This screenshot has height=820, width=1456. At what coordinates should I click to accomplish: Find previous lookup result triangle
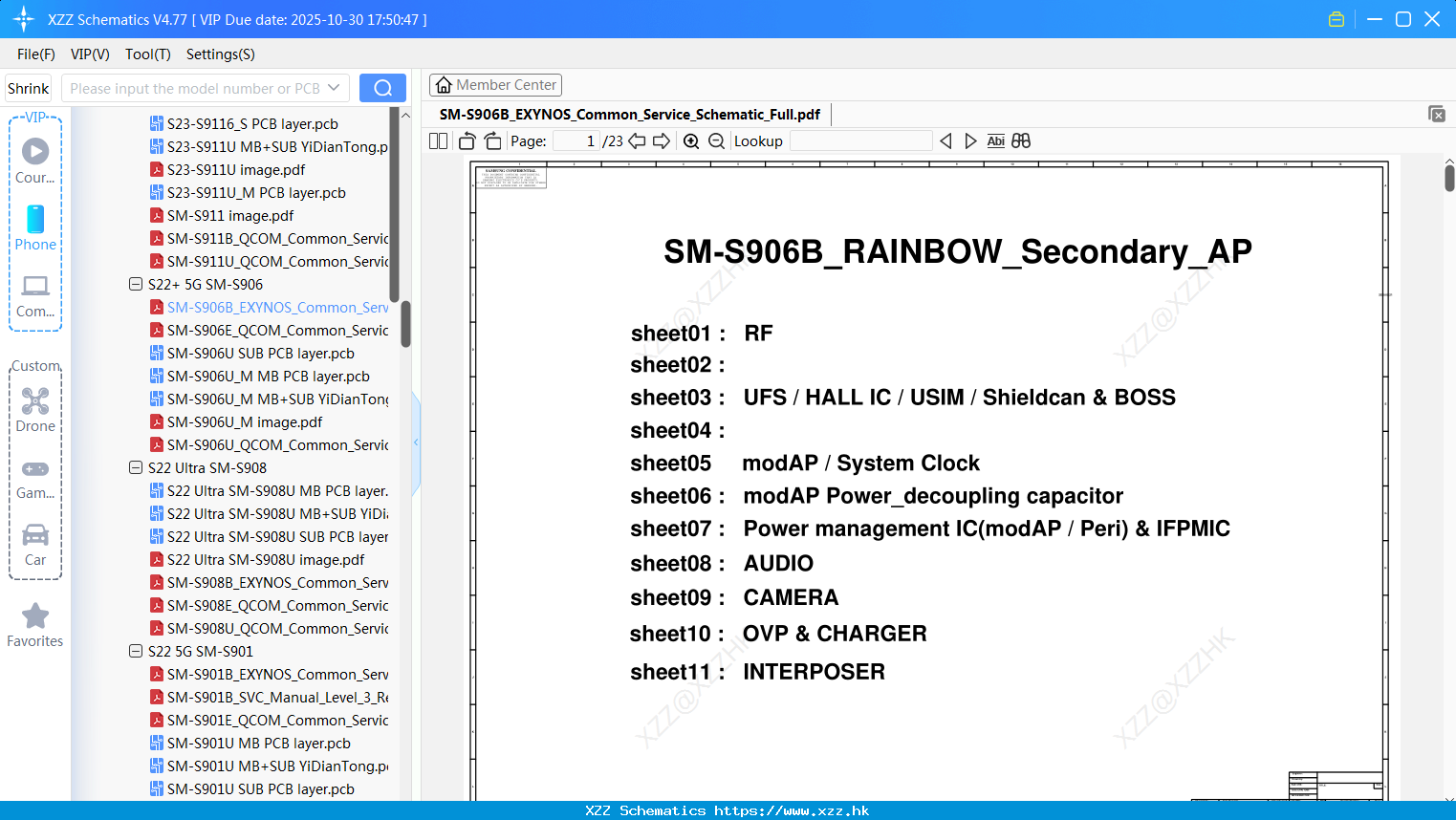click(945, 140)
